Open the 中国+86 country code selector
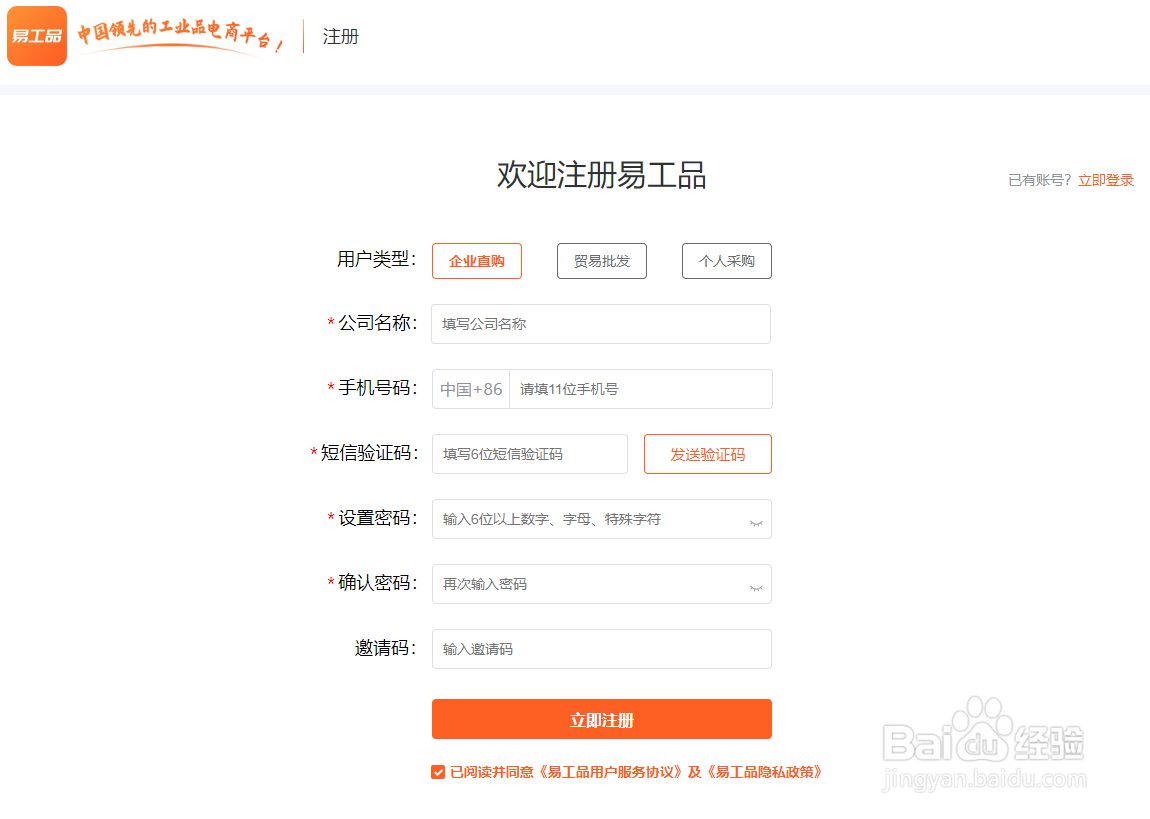The image size is (1150, 819). pos(471,389)
